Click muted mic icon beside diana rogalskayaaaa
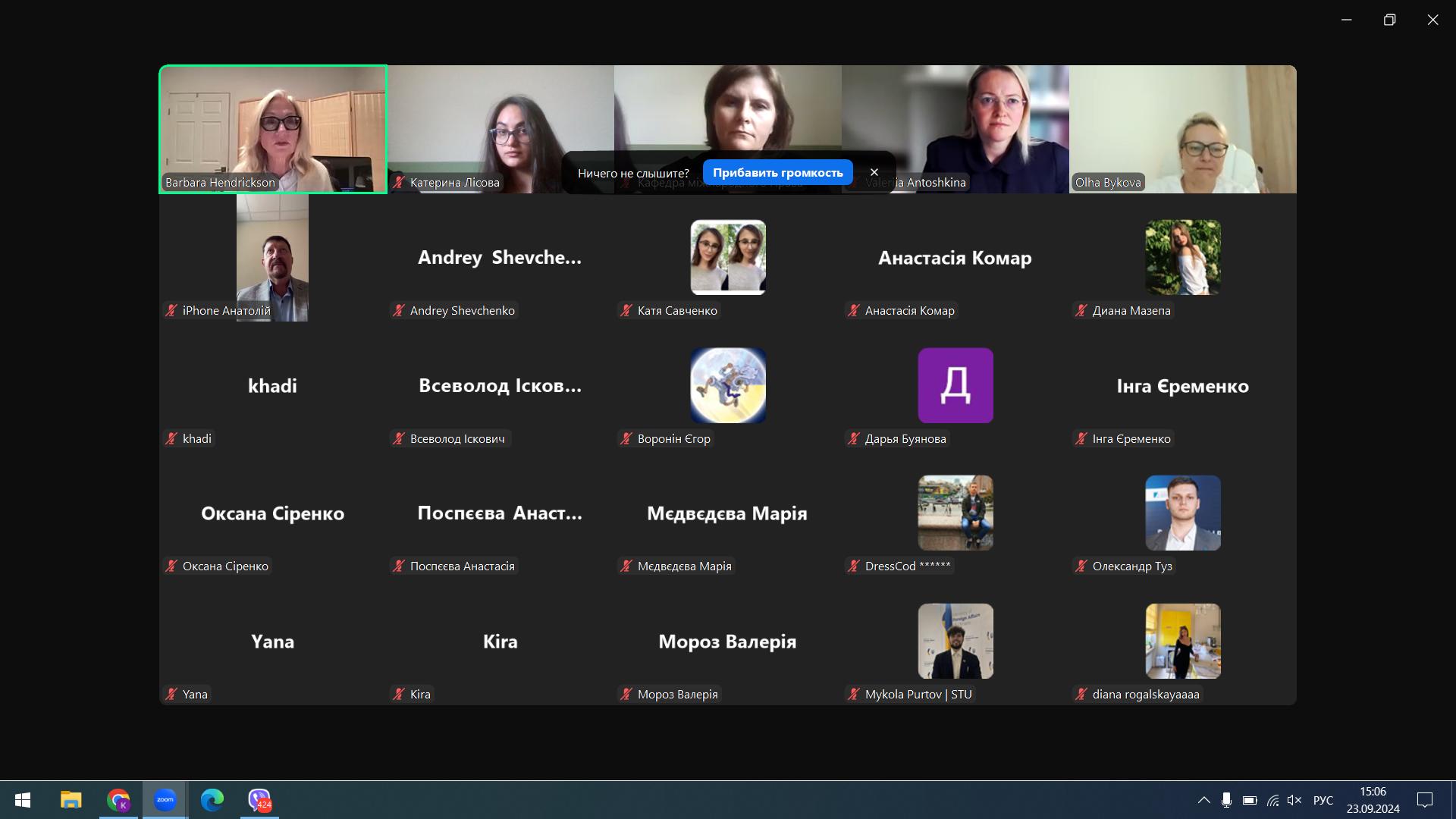 [x=1081, y=695]
